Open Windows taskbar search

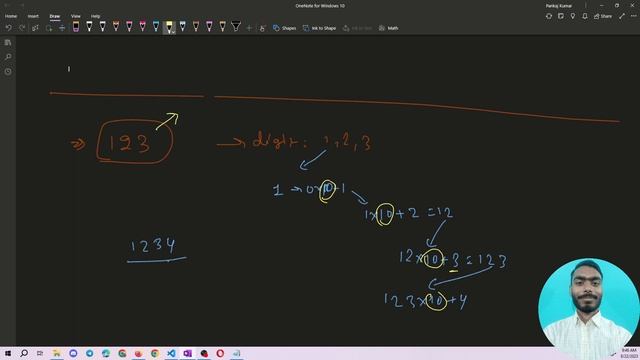click(24, 353)
